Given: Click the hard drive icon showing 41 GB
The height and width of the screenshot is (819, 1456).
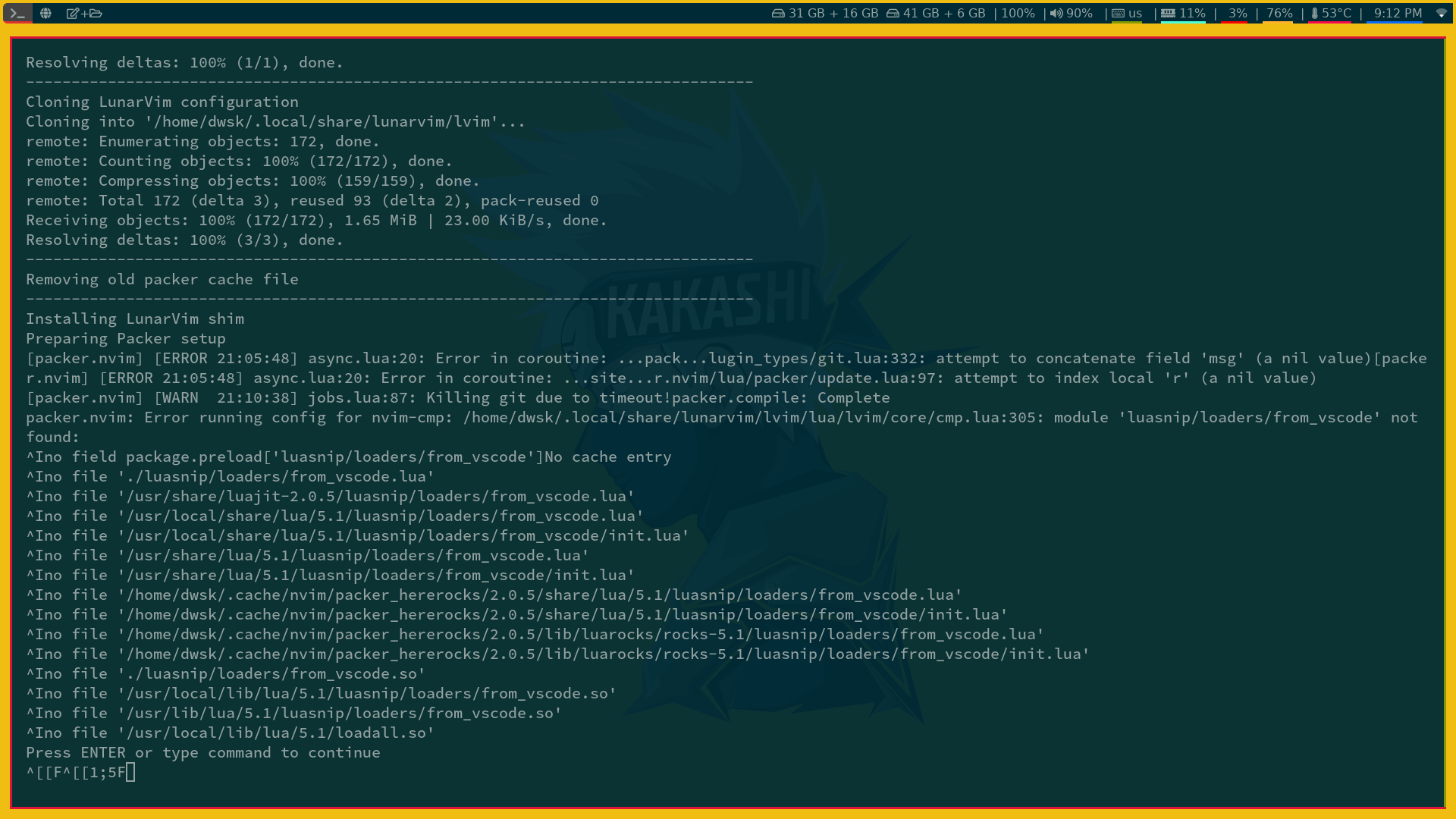Looking at the screenshot, I should tap(892, 13).
